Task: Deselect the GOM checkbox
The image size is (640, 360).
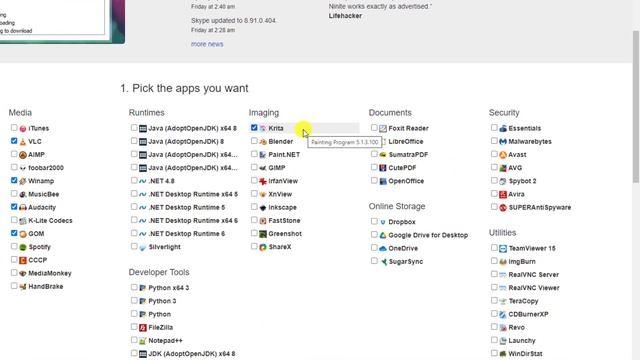Action: click(x=14, y=233)
